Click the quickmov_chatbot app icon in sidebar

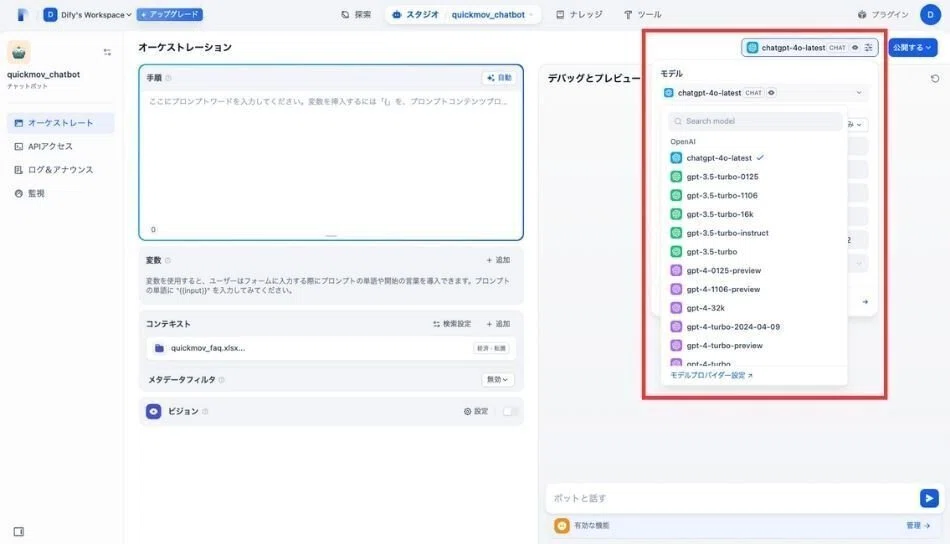click(19, 53)
